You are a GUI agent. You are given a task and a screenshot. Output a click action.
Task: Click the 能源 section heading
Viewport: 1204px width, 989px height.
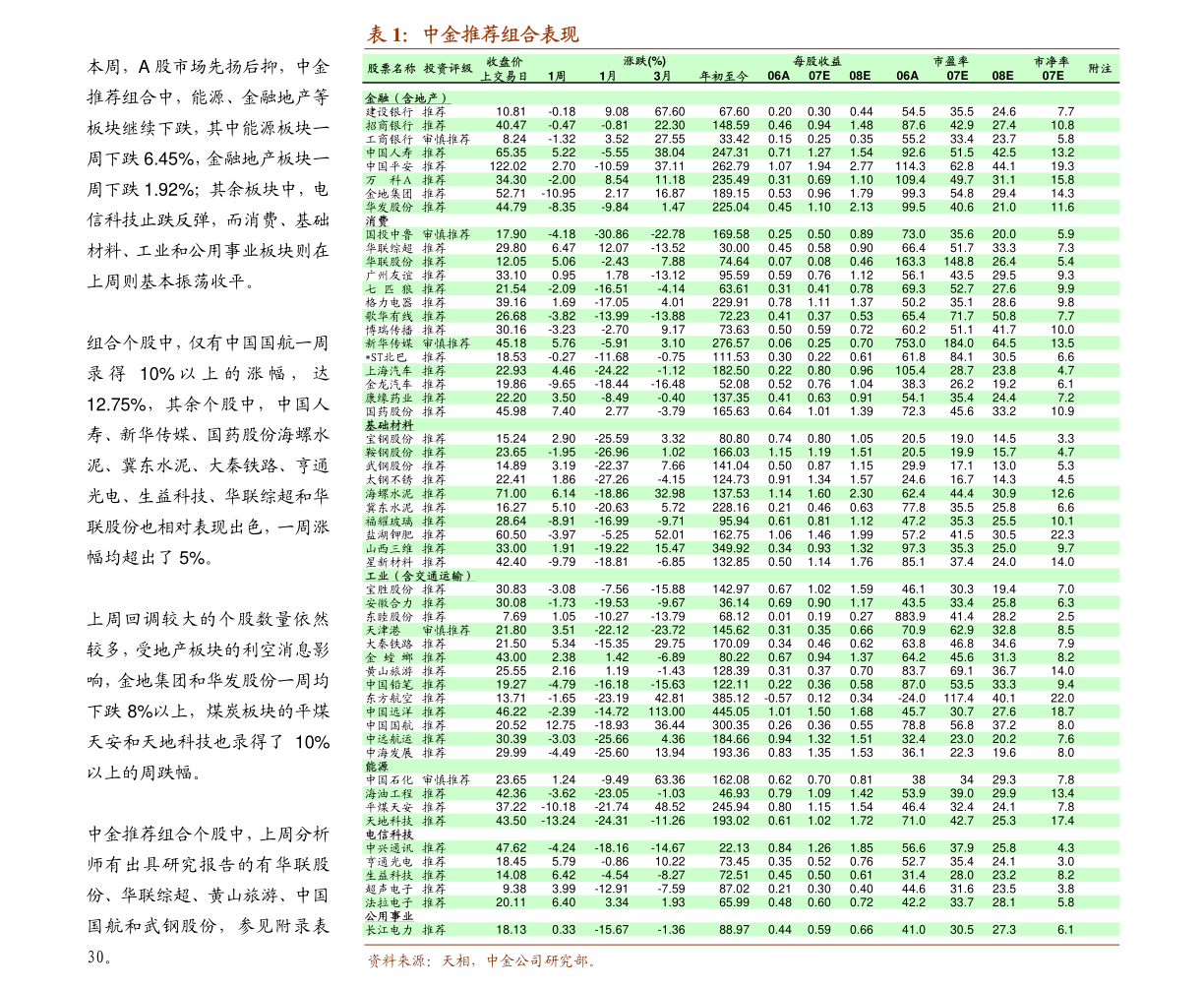[x=377, y=766]
